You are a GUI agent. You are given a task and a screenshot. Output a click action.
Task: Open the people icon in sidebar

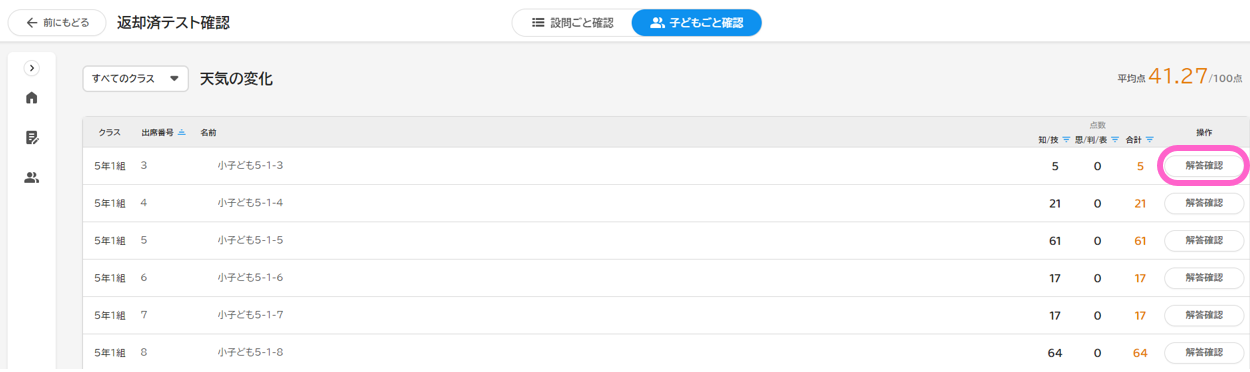click(31, 178)
